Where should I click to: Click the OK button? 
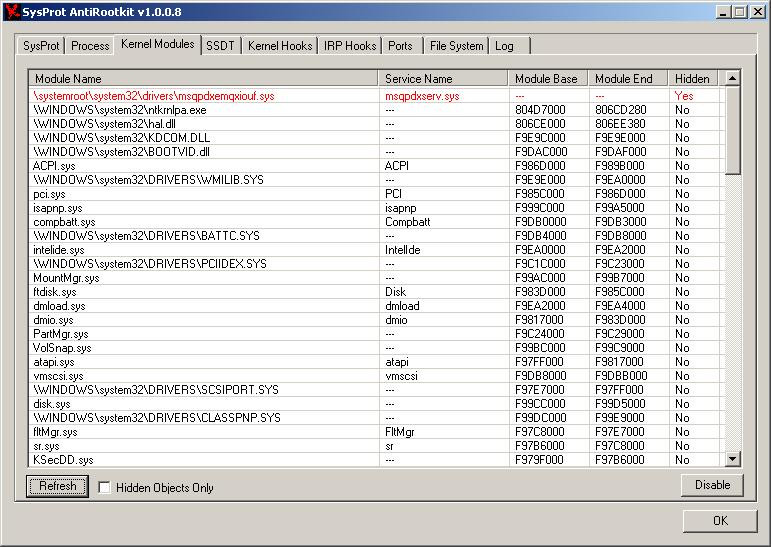click(x=720, y=520)
